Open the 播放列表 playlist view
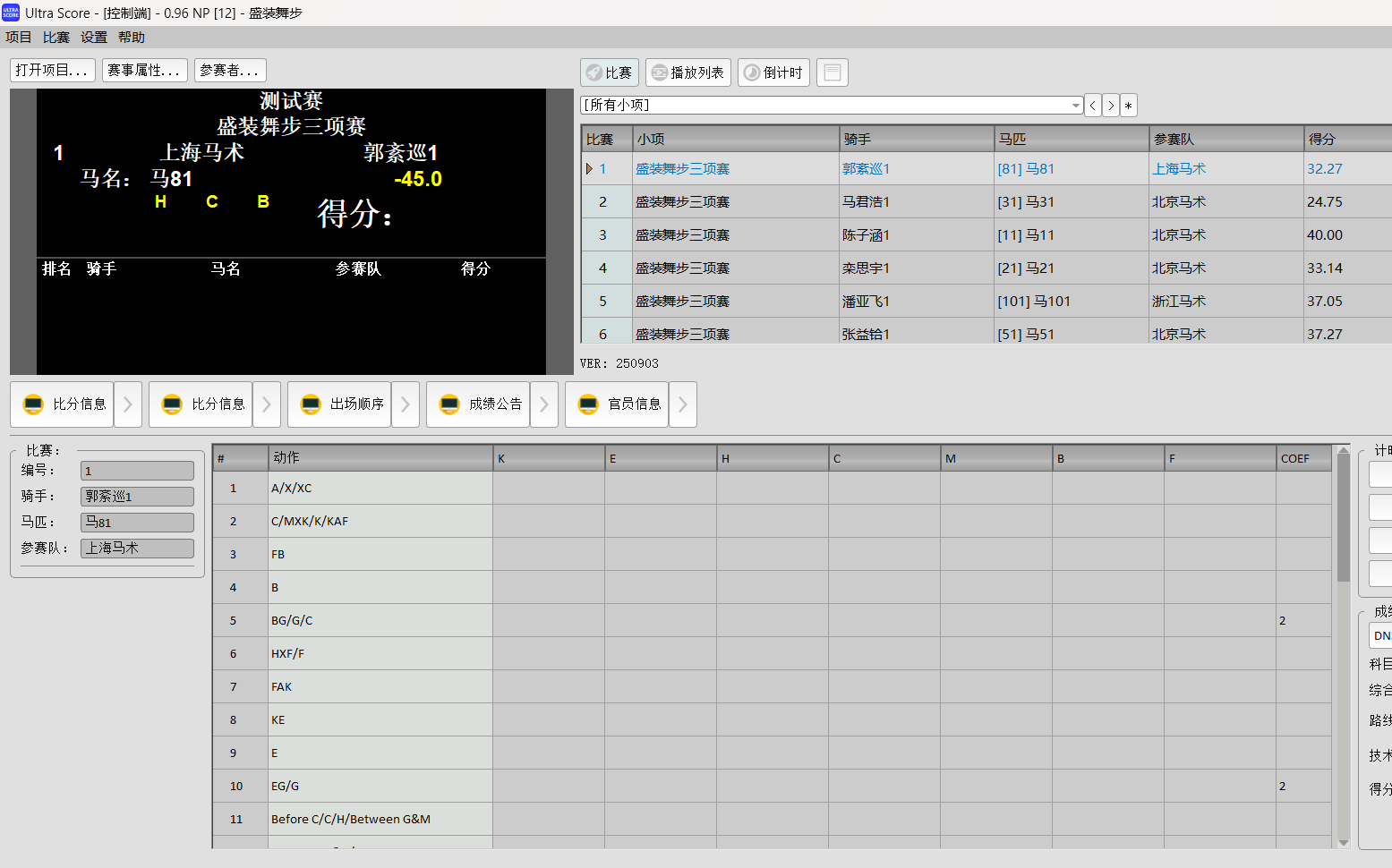This screenshot has height=868, width=1392. 688,72
